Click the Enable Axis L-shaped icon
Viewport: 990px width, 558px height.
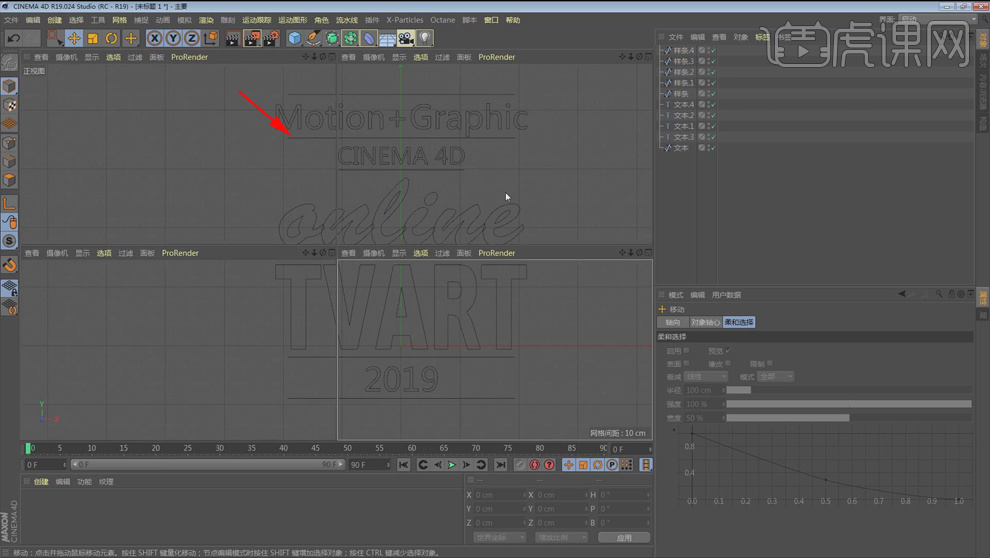point(9,203)
